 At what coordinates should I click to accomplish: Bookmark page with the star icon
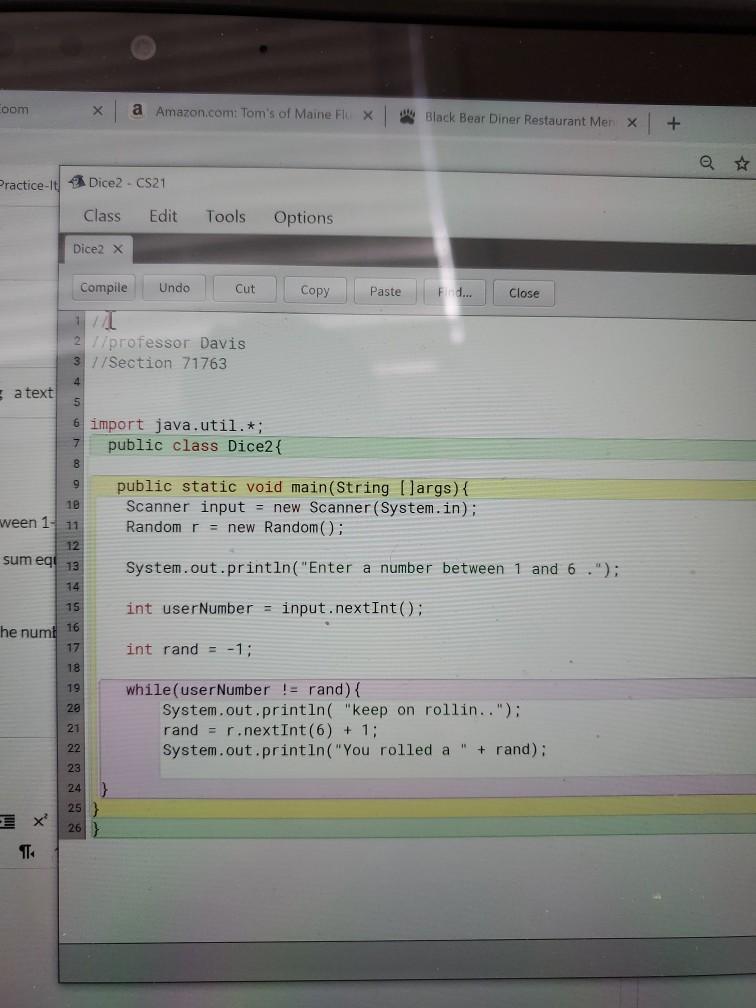742,163
